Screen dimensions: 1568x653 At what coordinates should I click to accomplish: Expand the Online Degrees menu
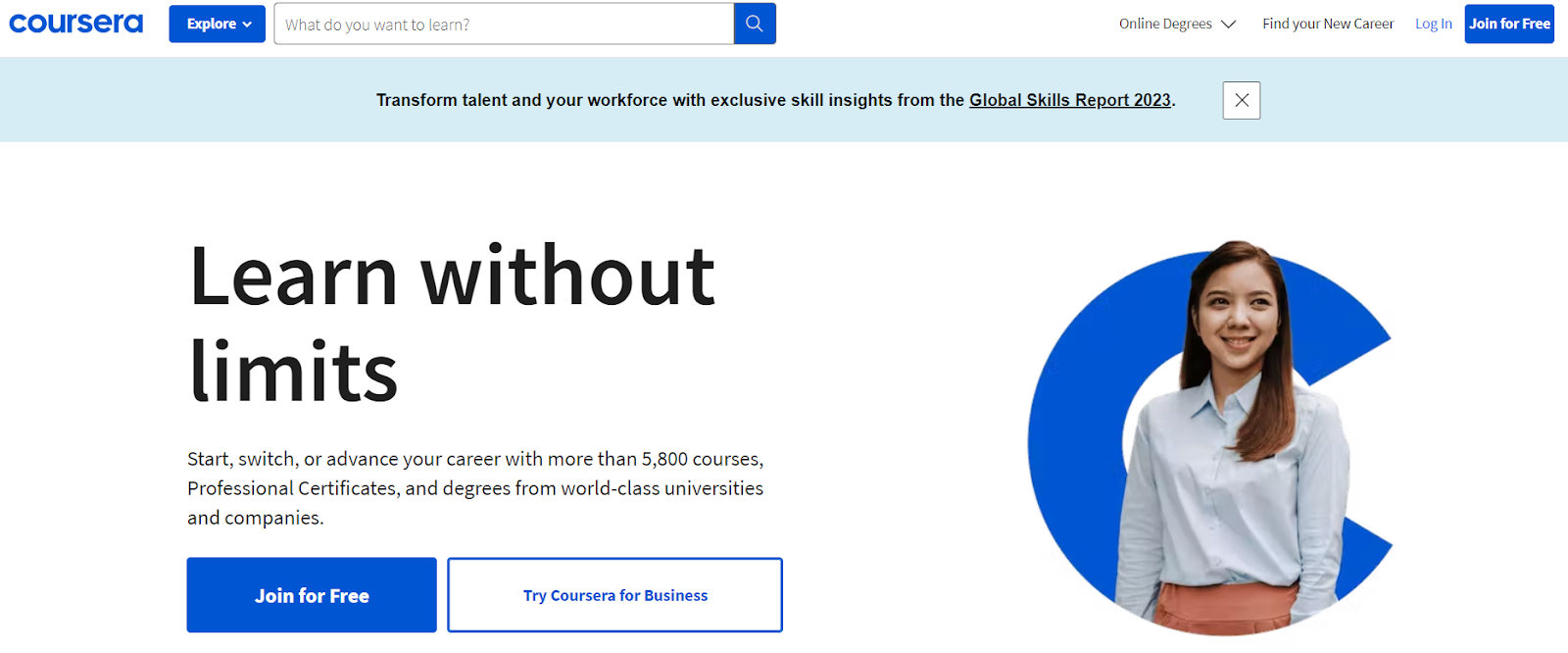tap(1177, 24)
